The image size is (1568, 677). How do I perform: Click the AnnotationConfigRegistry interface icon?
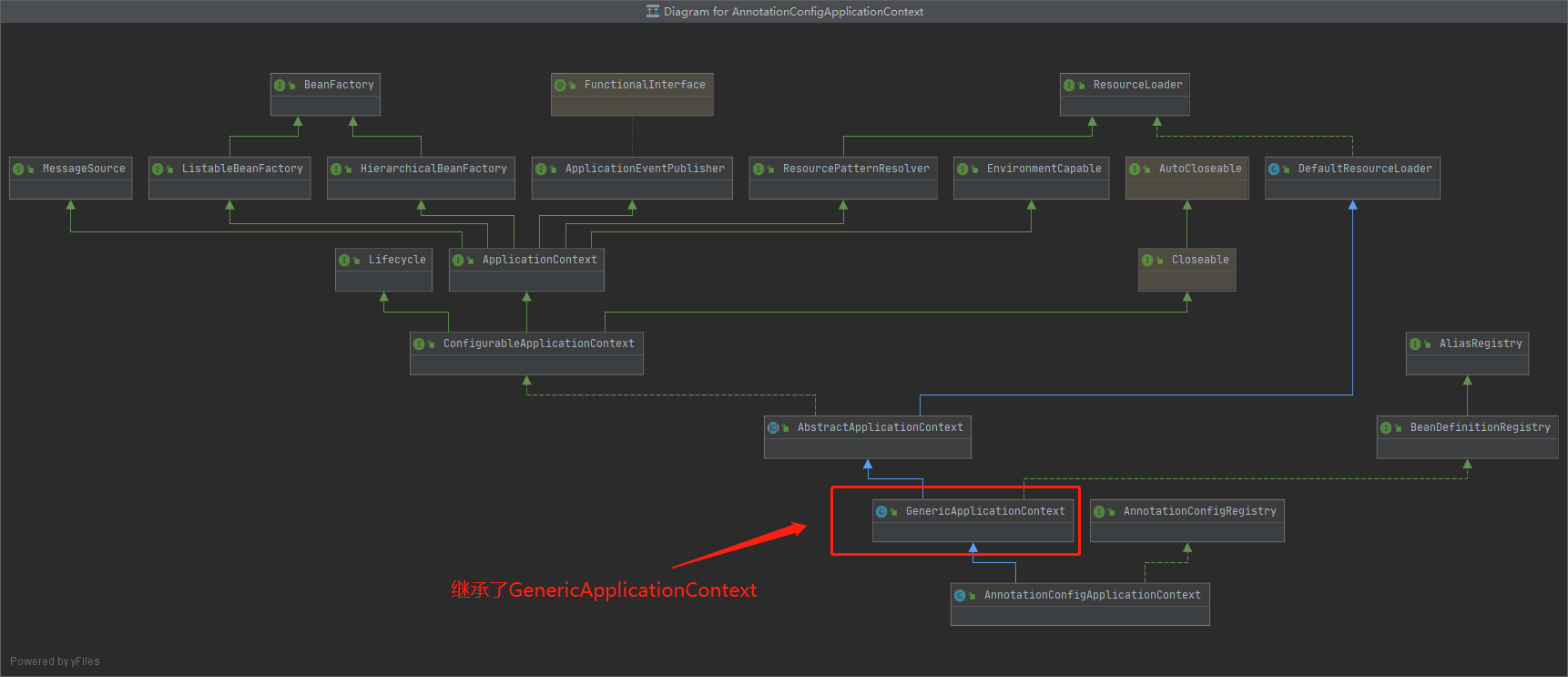tap(1099, 511)
